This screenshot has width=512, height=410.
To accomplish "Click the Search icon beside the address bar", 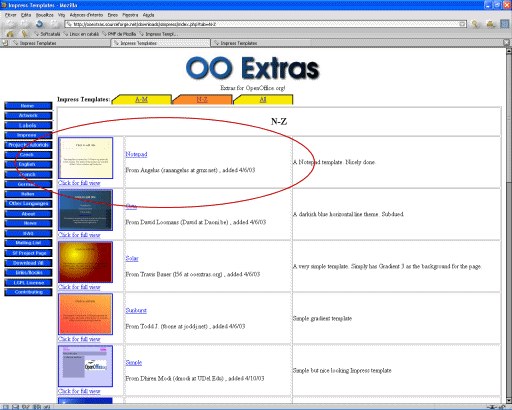I will click(x=475, y=24).
